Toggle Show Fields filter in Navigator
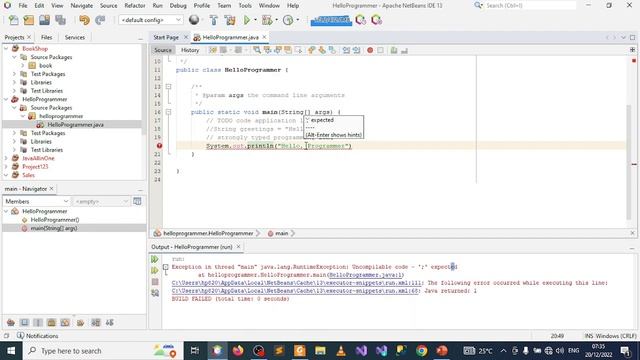This screenshot has height=360, width=640. click(24, 322)
